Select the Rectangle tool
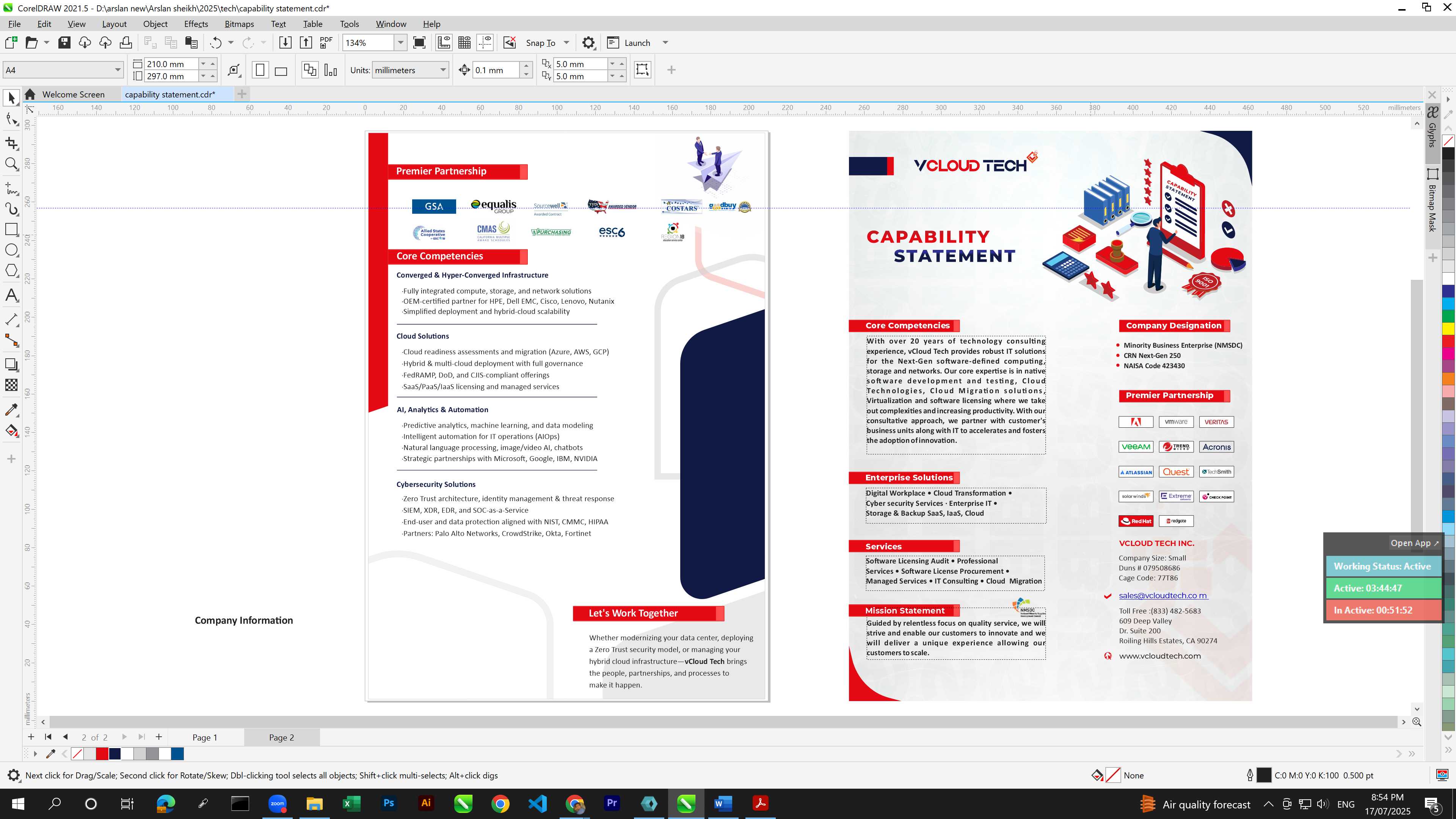The height and width of the screenshot is (819, 1456). [x=11, y=229]
